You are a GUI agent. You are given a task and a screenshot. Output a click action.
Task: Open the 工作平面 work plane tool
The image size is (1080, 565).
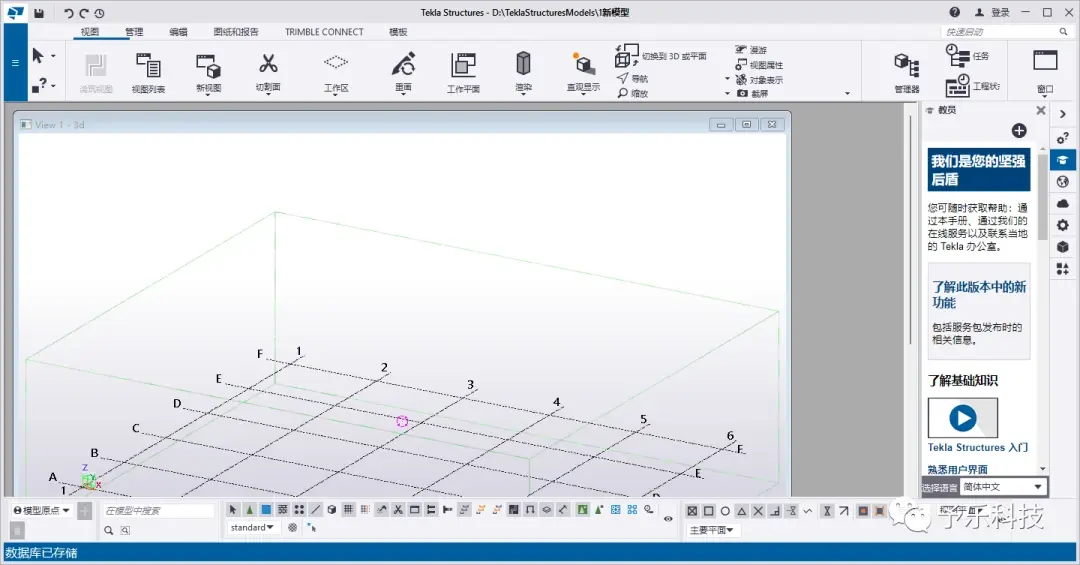click(463, 72)
